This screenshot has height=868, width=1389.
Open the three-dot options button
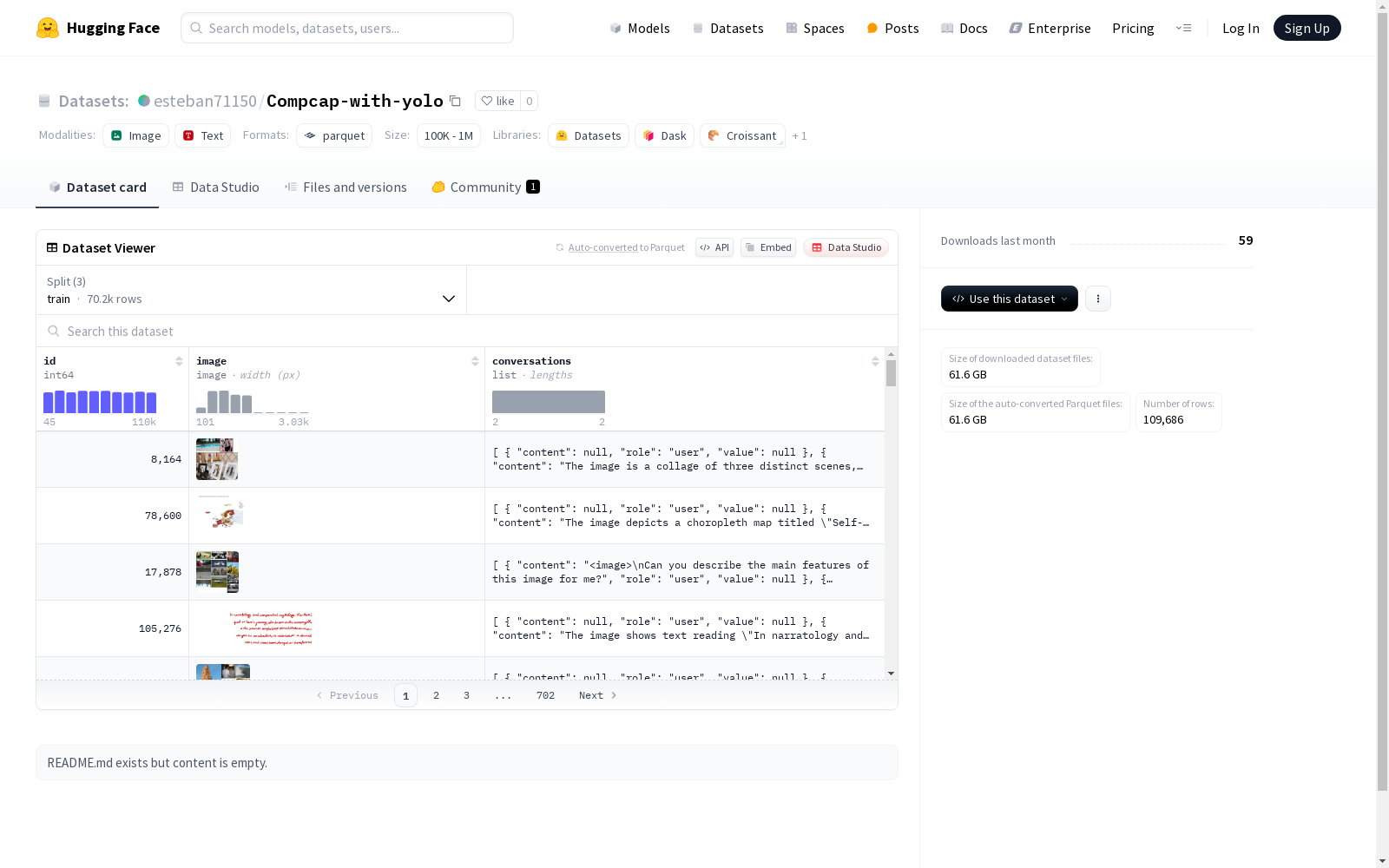point(1098,299)
